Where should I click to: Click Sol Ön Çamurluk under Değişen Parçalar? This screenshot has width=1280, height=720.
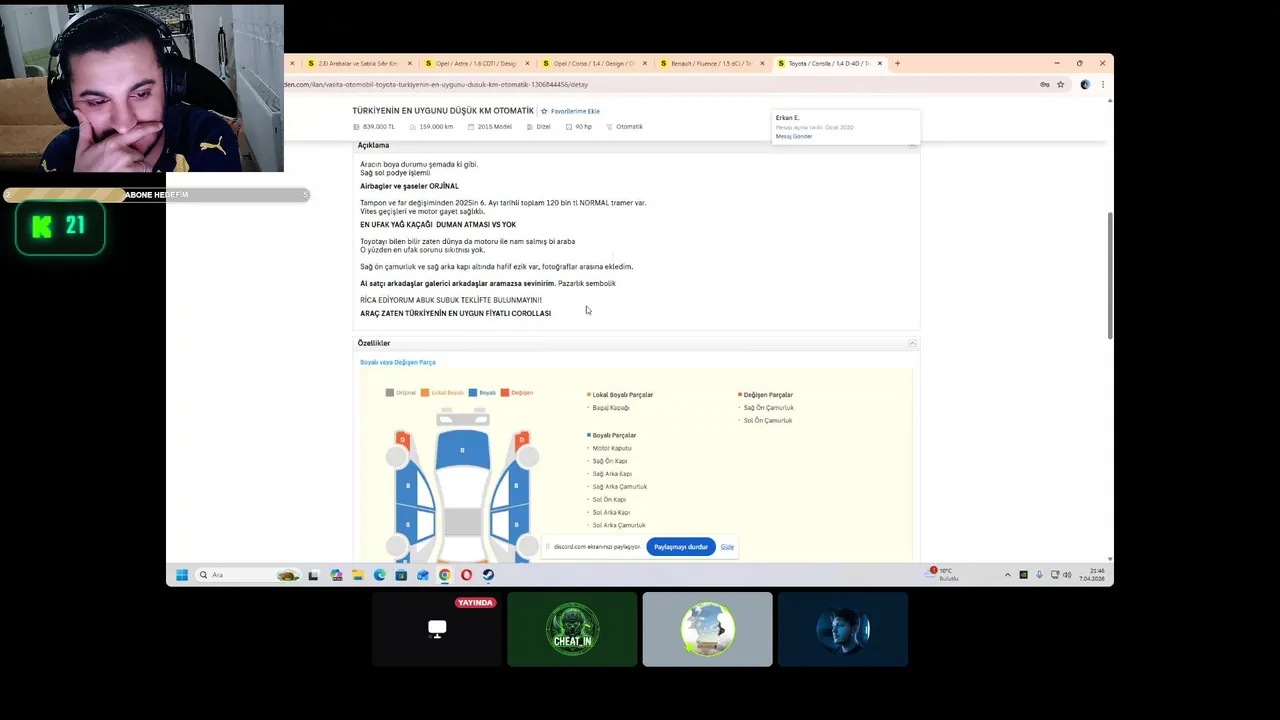point(768,420)
